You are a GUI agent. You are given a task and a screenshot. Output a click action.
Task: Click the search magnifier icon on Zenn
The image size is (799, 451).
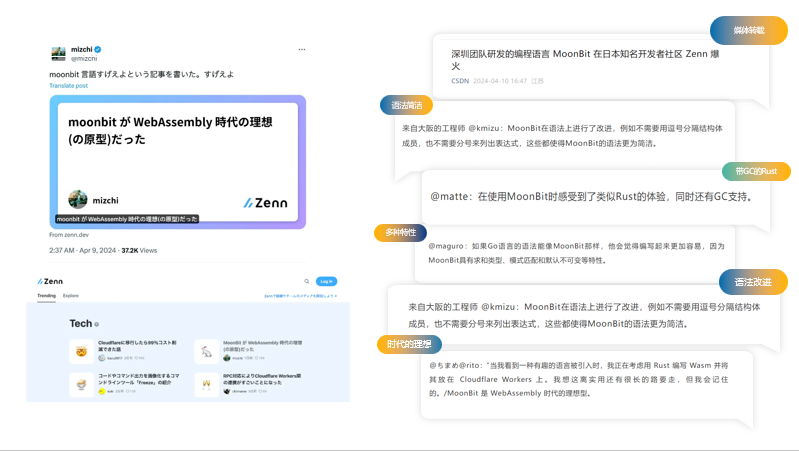coord(307,281)
